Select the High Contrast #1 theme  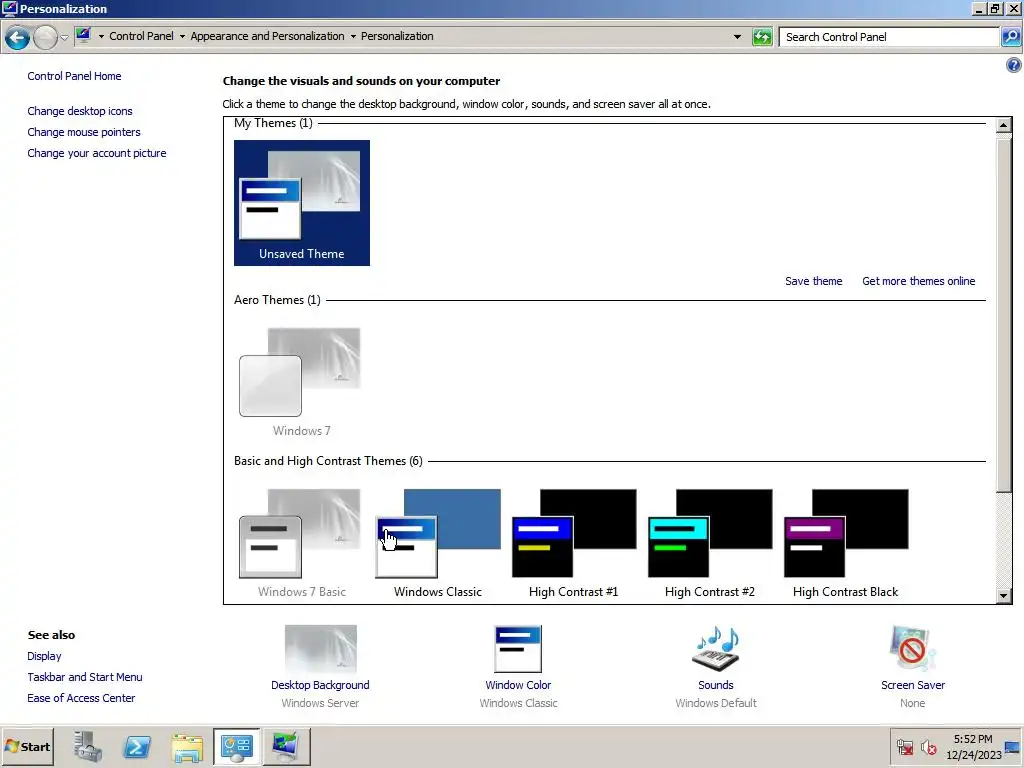tap(573, 543)
